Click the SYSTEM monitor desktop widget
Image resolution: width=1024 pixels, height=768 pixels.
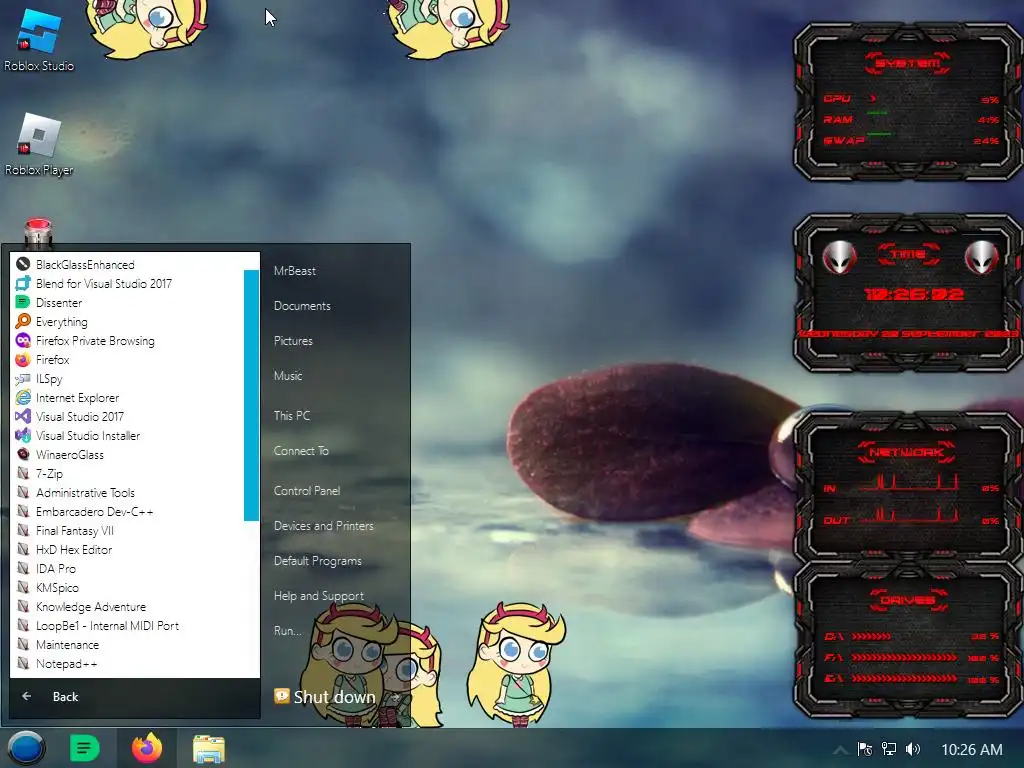(x=907, y=103)
